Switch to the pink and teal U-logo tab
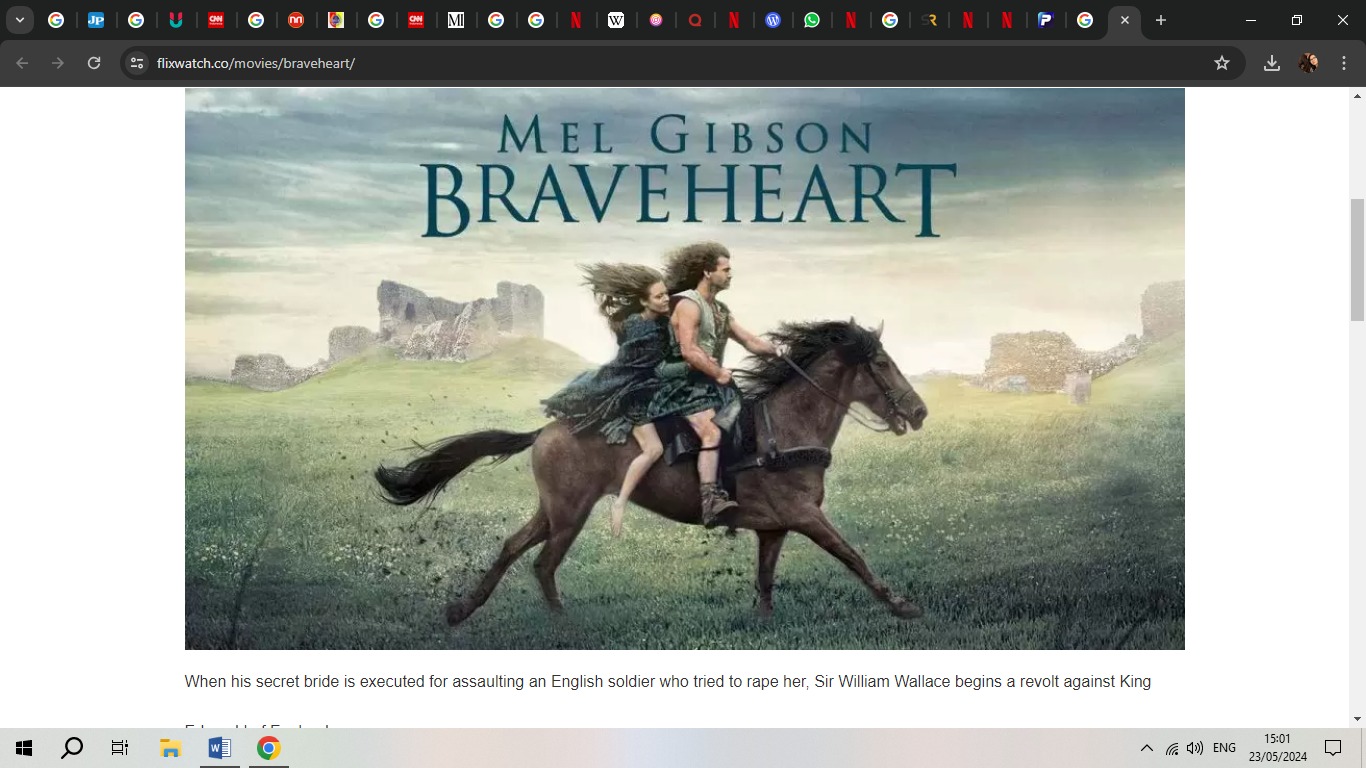The width and height of the screenshot is (1366, 768). click(x=176, y=20)
